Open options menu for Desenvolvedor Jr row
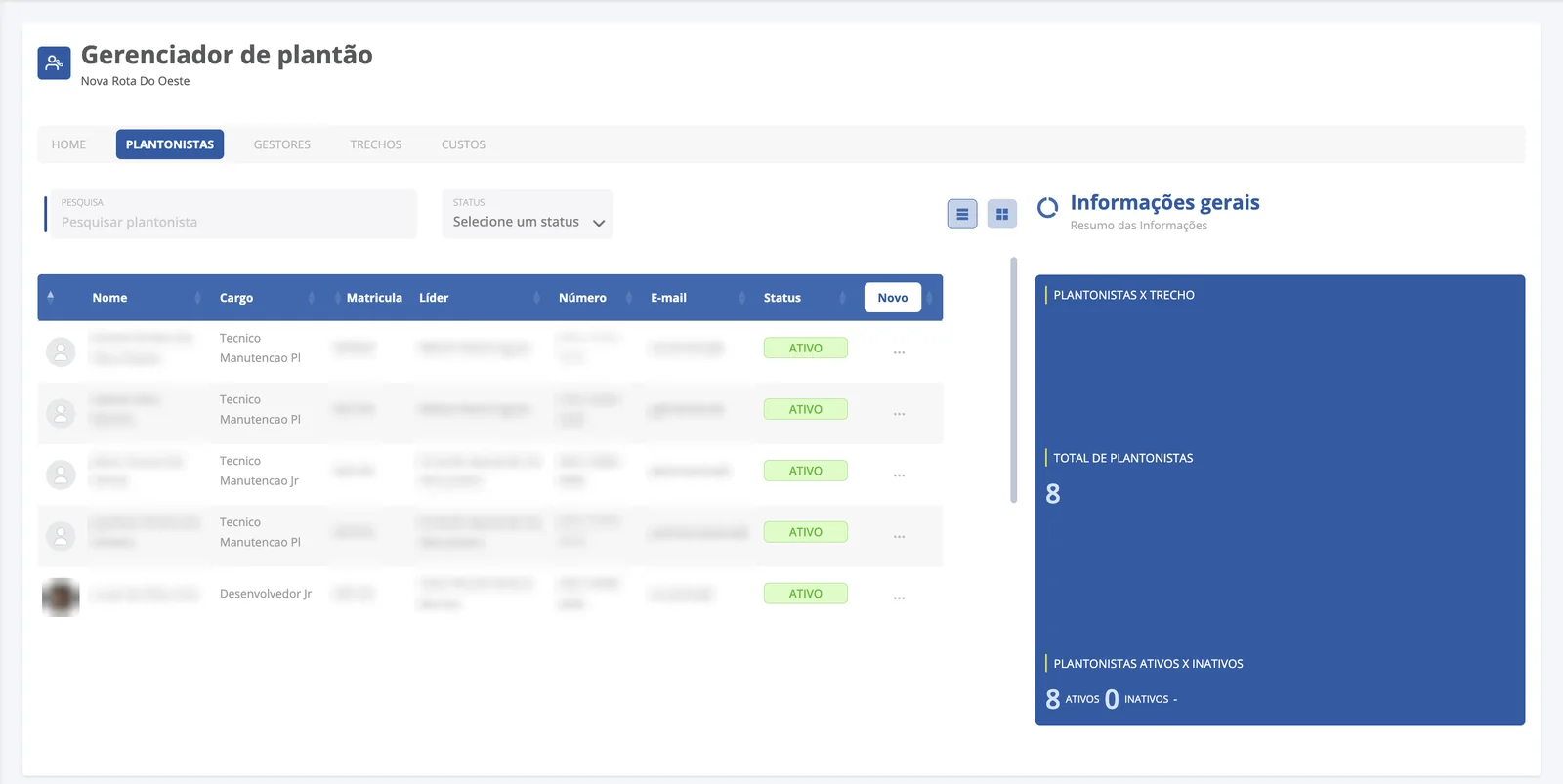Image resolution: width=1563 pixels, height=784 pixels. click(x=899, y=597)
